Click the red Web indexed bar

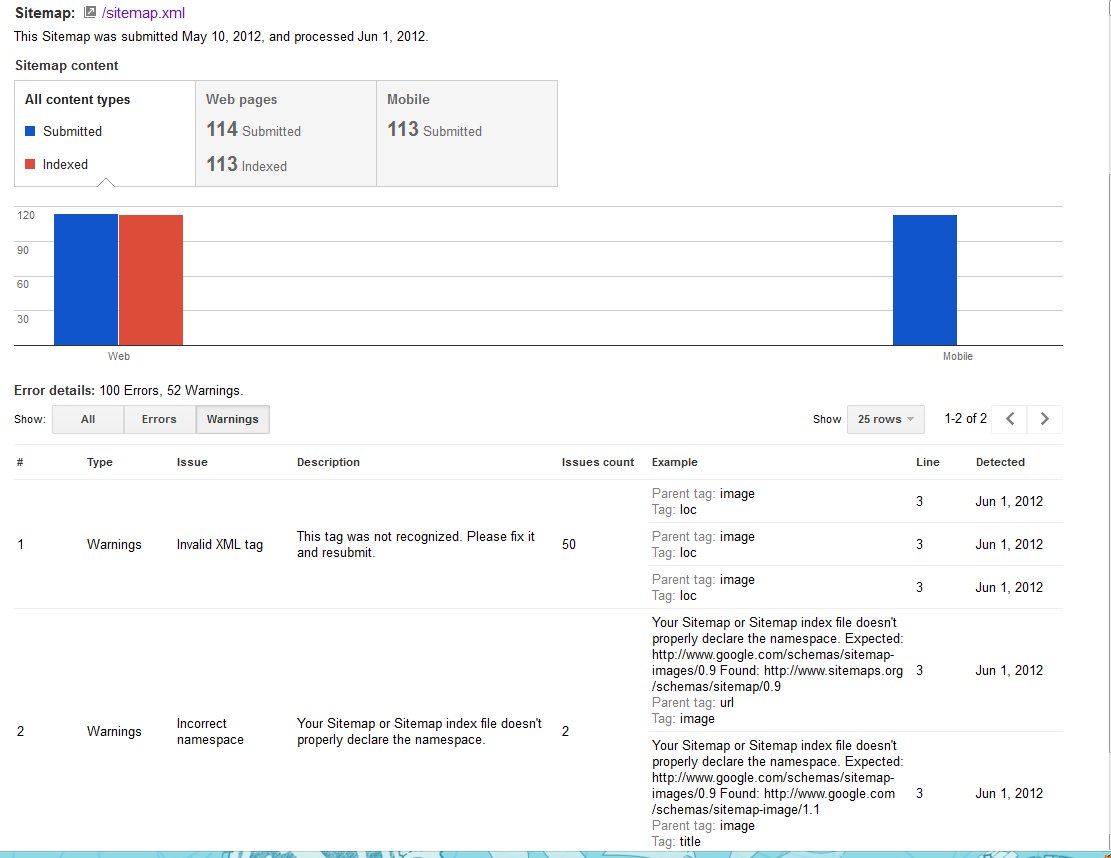coord(151,280)
